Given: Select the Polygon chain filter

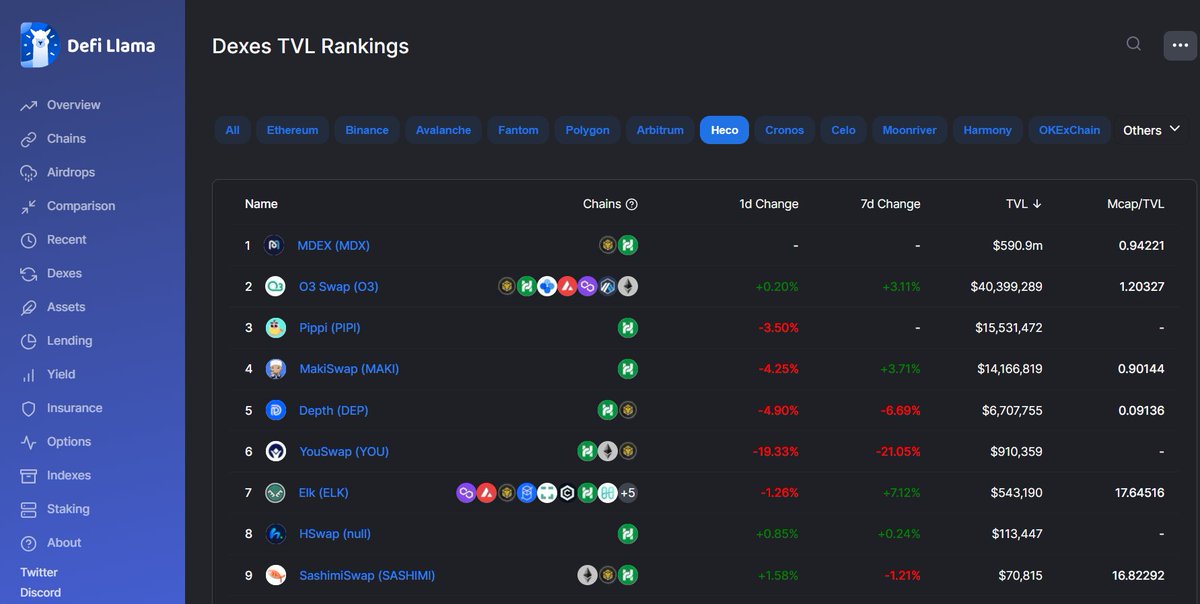Looking at the screenshot, I should pos(587,130).
